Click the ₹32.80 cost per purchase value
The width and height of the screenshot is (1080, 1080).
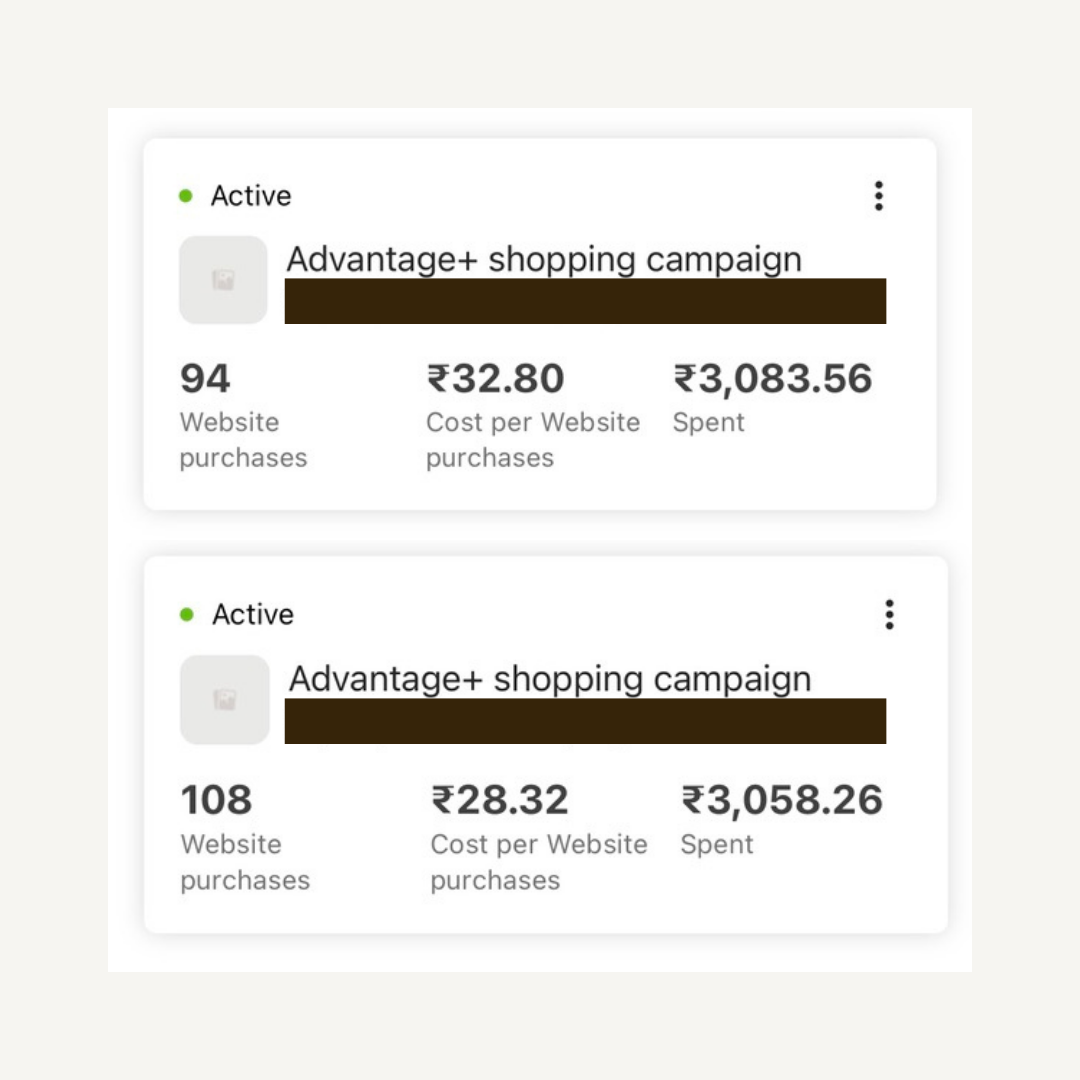click(x=496, y=379)
